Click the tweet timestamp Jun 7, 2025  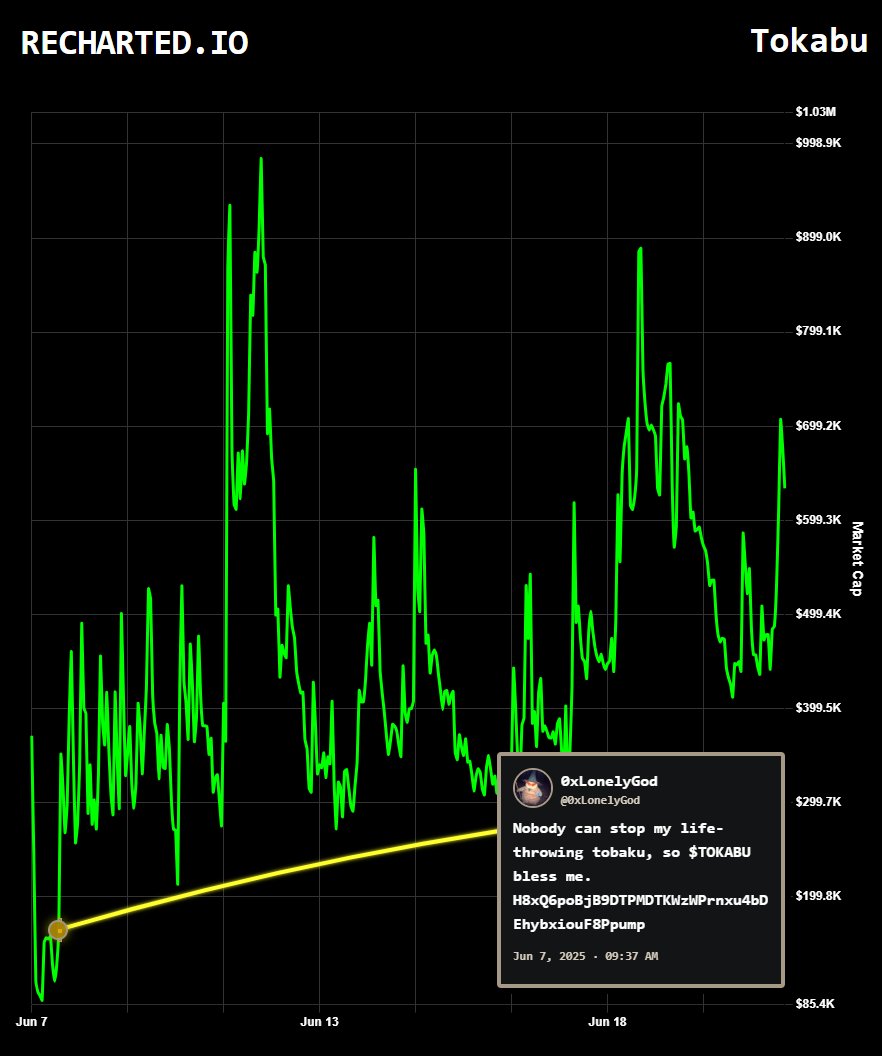(585, 956)
